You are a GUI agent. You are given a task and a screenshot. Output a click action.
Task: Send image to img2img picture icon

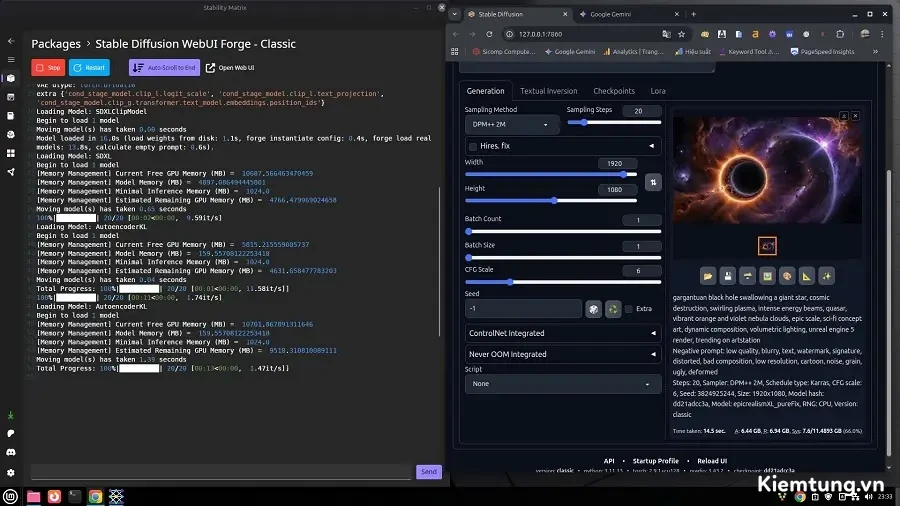pos(767,277)
